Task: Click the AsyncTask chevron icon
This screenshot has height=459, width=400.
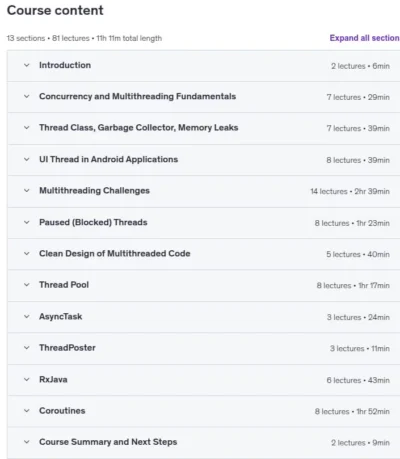Action: [x=27, y=317]
